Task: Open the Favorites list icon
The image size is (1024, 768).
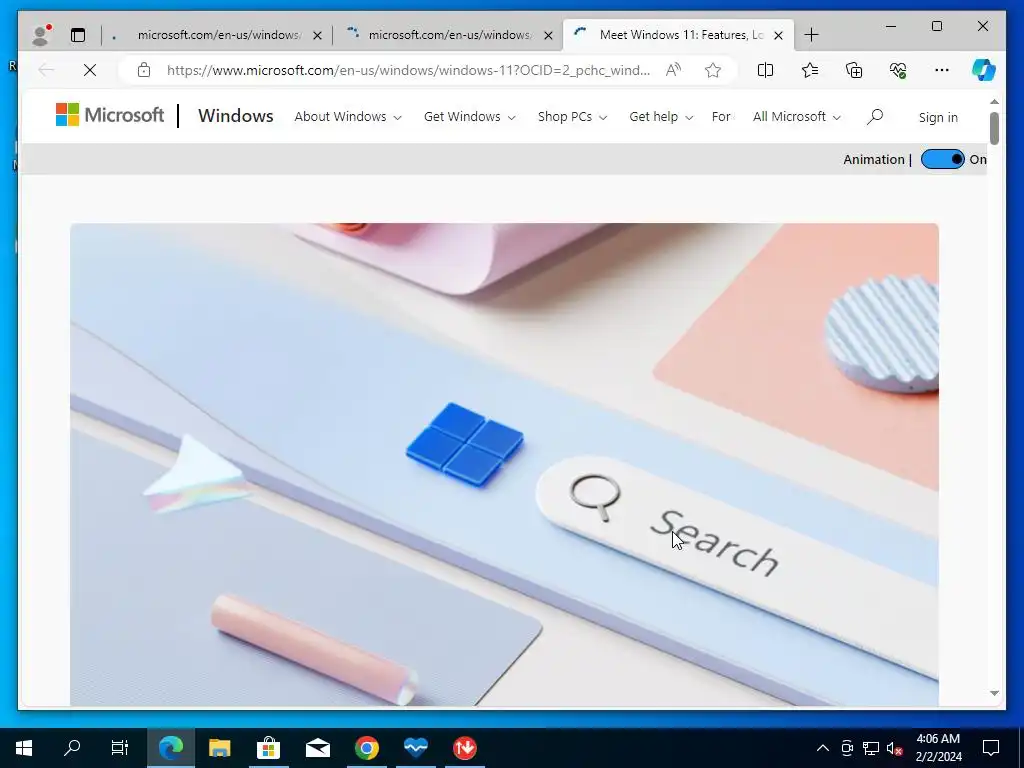Action: [x=810, y=70]
